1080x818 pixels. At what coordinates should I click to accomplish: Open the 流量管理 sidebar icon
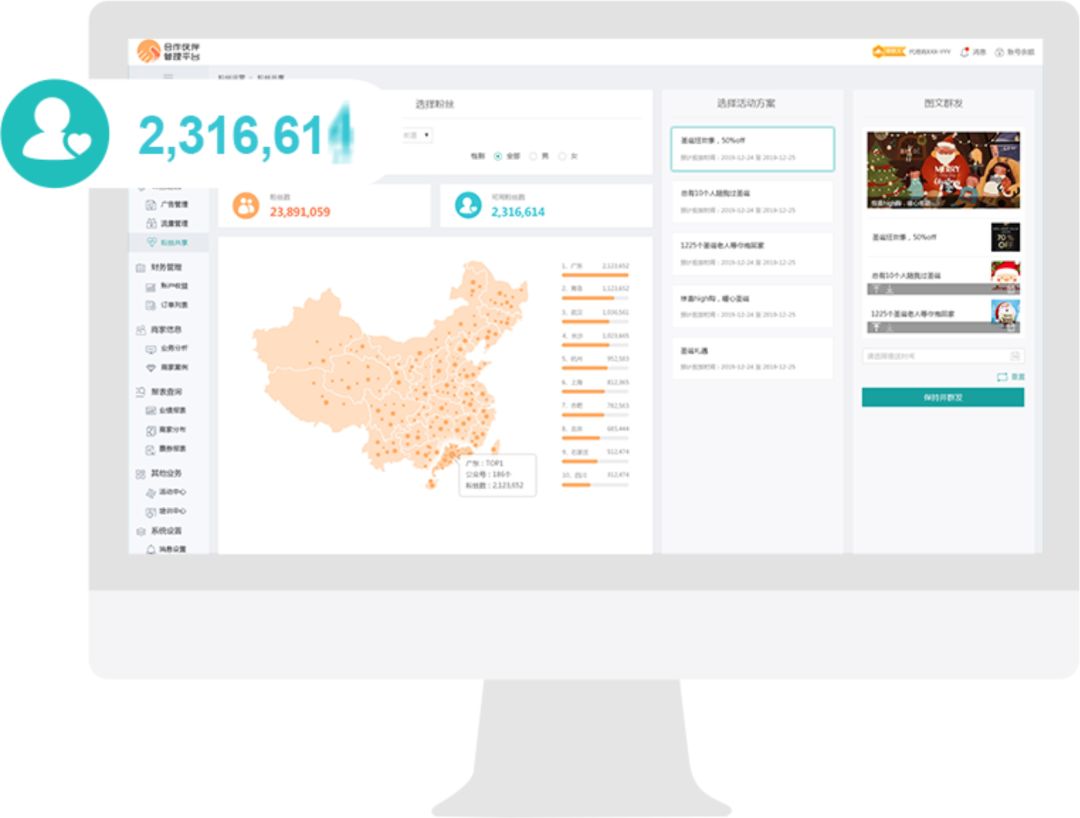151,223
